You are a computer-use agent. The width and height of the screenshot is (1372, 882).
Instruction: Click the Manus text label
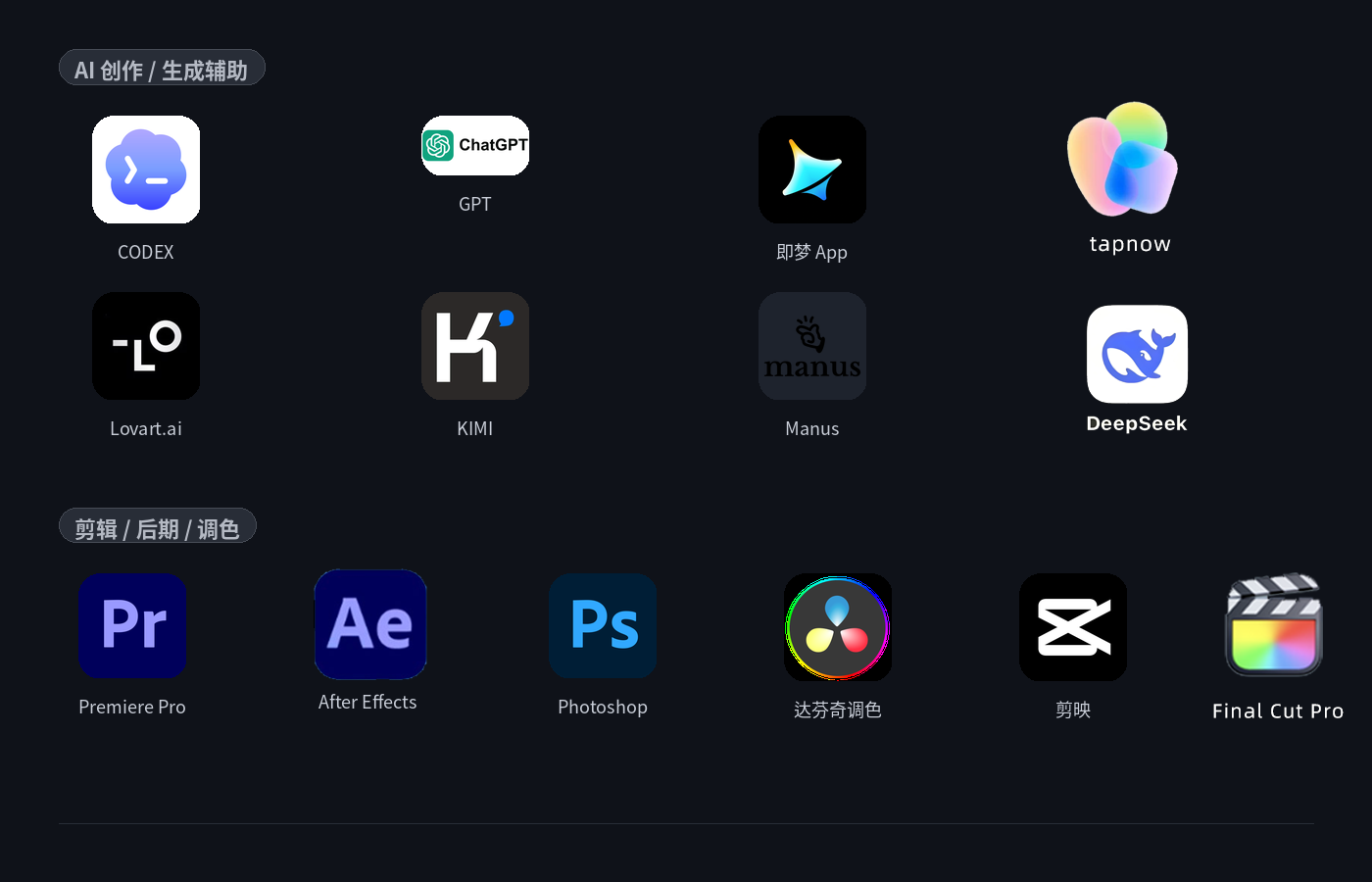[812, 428]
